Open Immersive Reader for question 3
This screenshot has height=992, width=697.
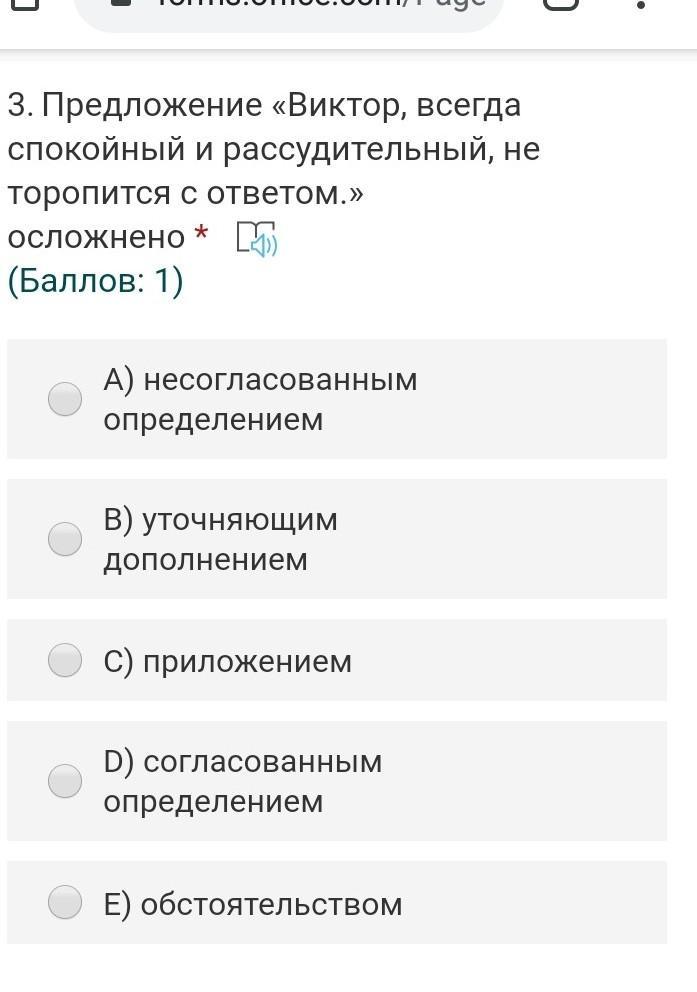point(256,239)
